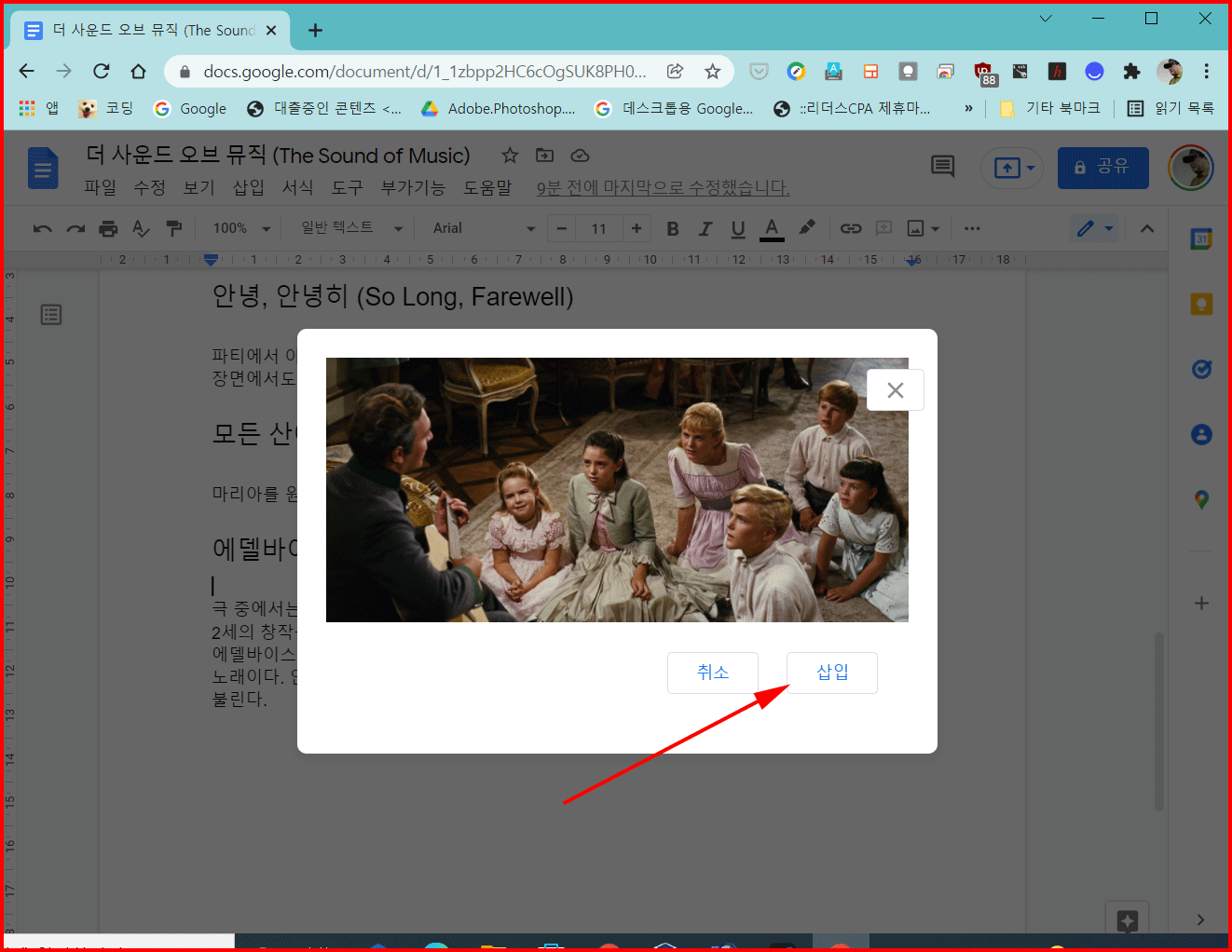Open the 삽입 menu in menu bar
The height and width of the screenshot is (952, 1232).
pyautogui.click(x=248, y=187)
